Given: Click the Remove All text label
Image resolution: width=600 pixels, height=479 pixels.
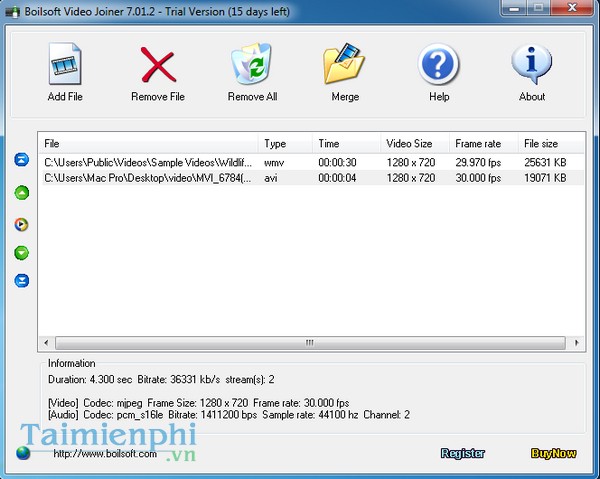Looking at the screenshot, I should tap(253, 97).
